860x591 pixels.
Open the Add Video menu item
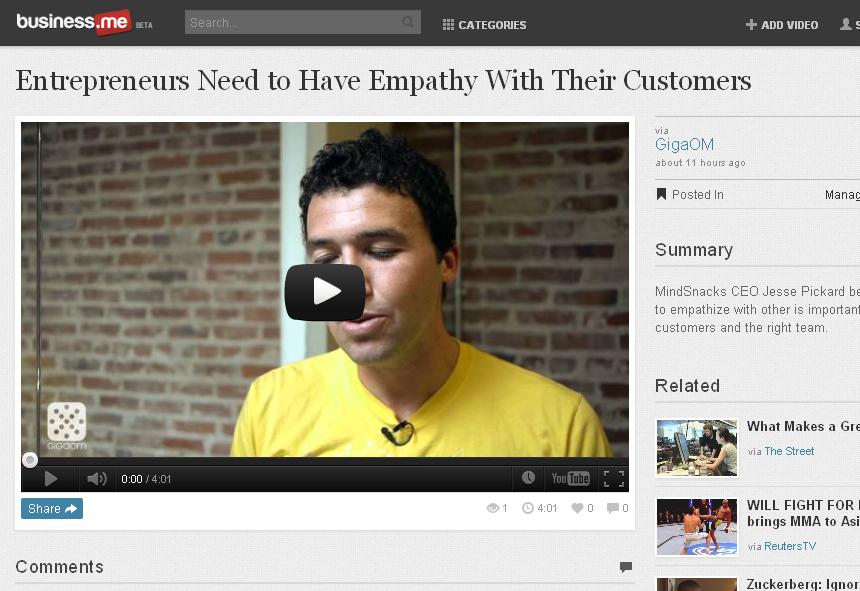point(782,25)
